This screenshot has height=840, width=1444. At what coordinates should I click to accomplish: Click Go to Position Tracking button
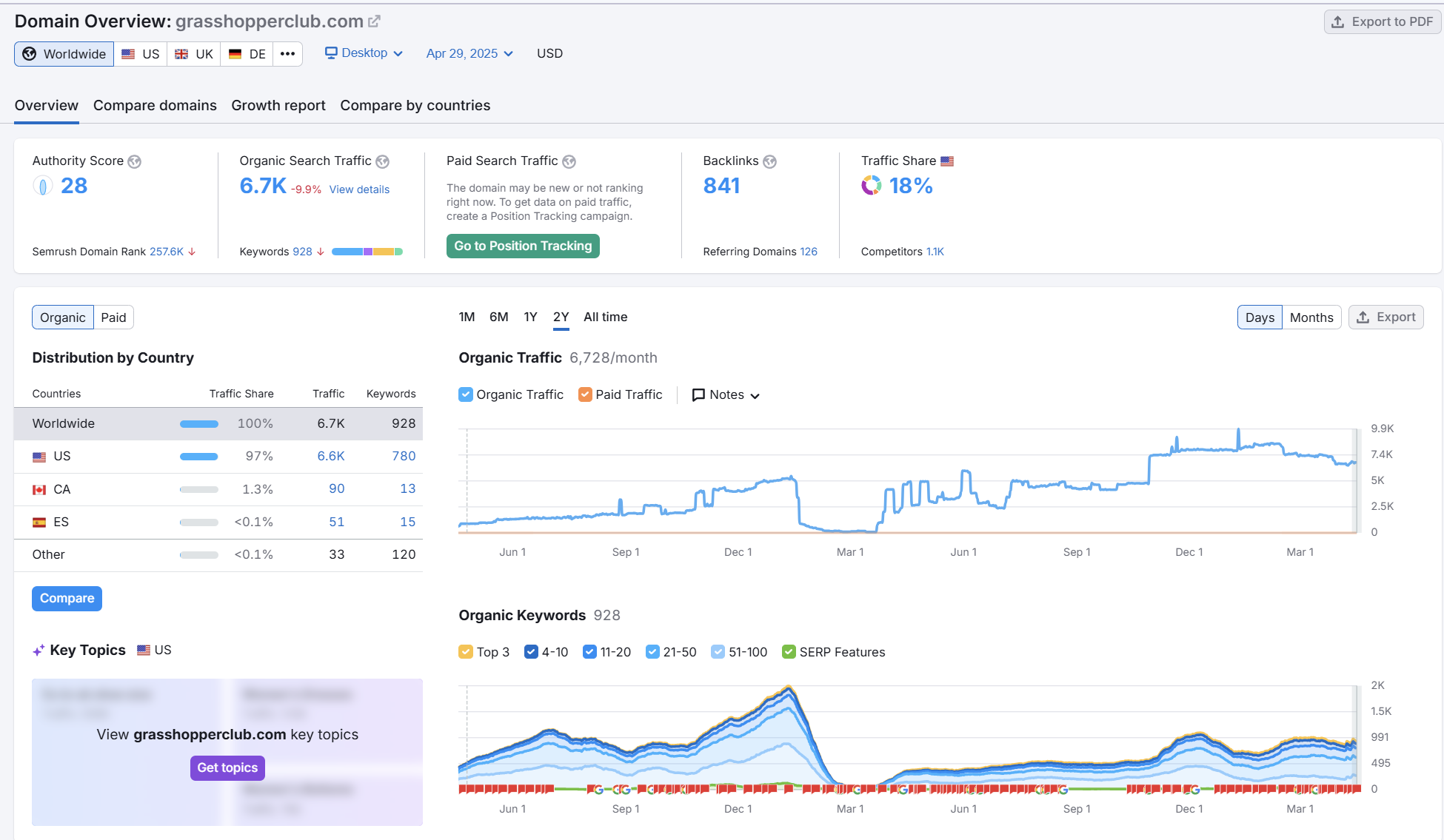523,246
